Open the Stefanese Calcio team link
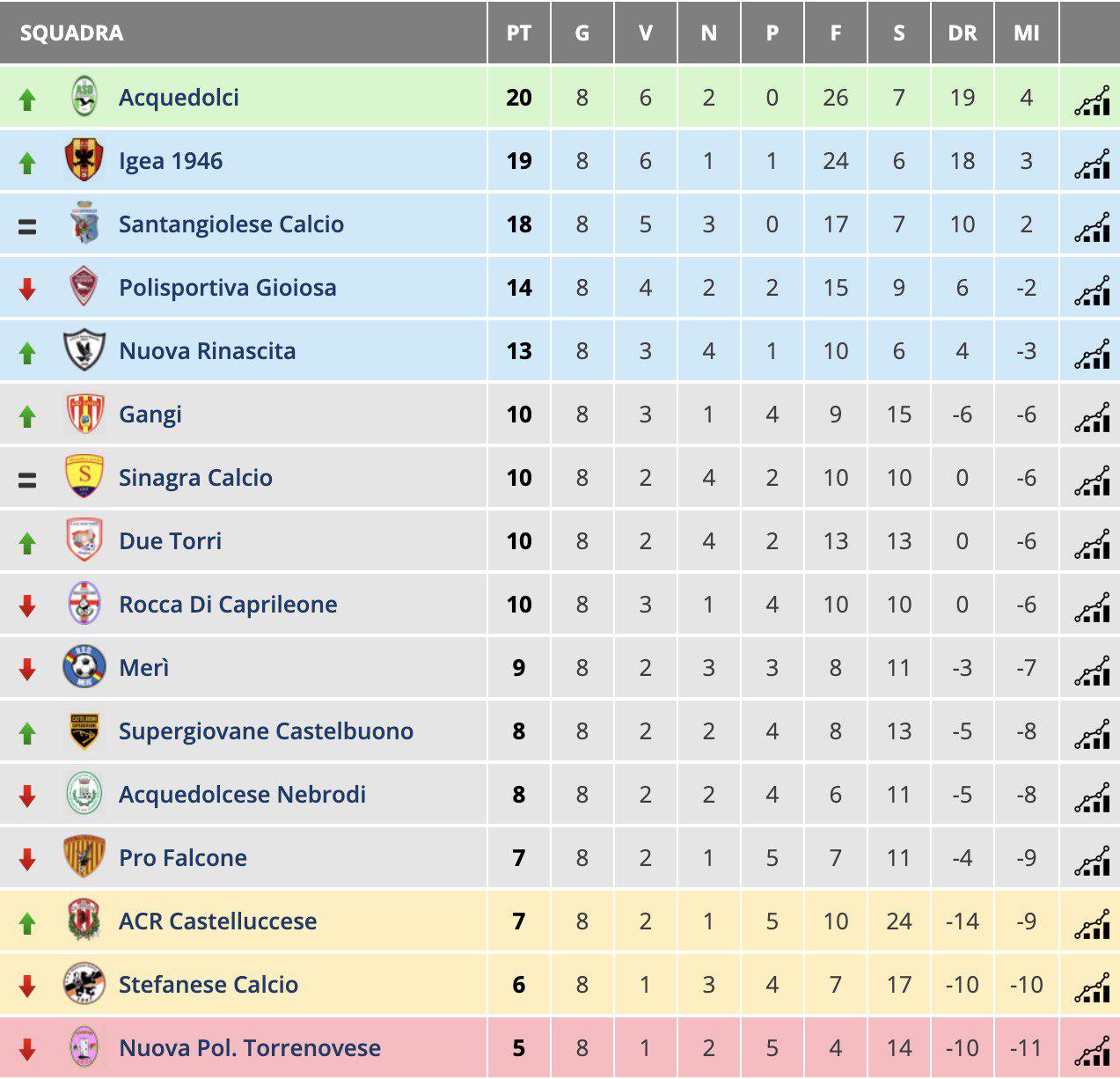1120x1079 pixels. coord(209,985)
